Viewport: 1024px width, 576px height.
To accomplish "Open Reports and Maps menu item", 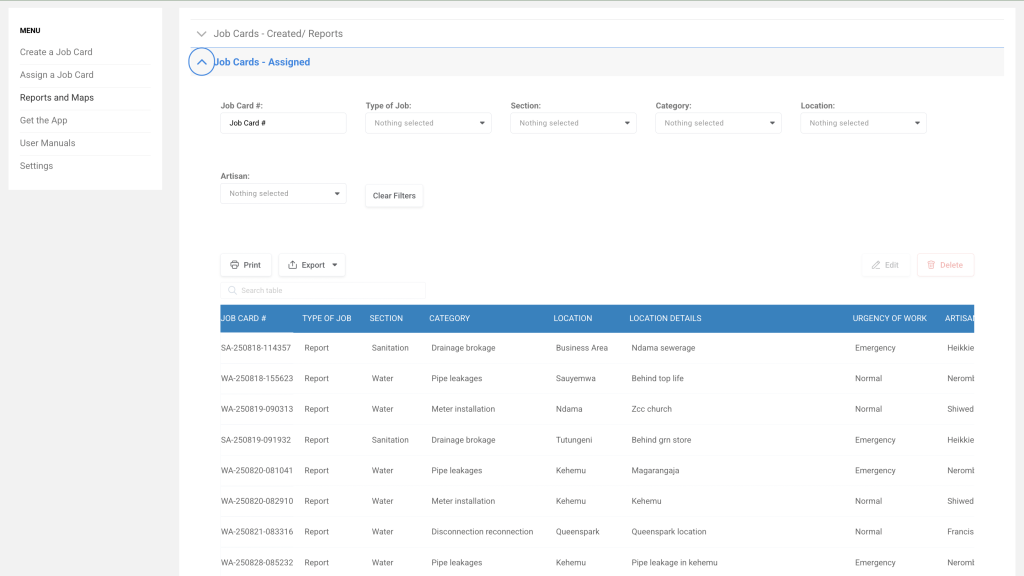I will (57, 98).
